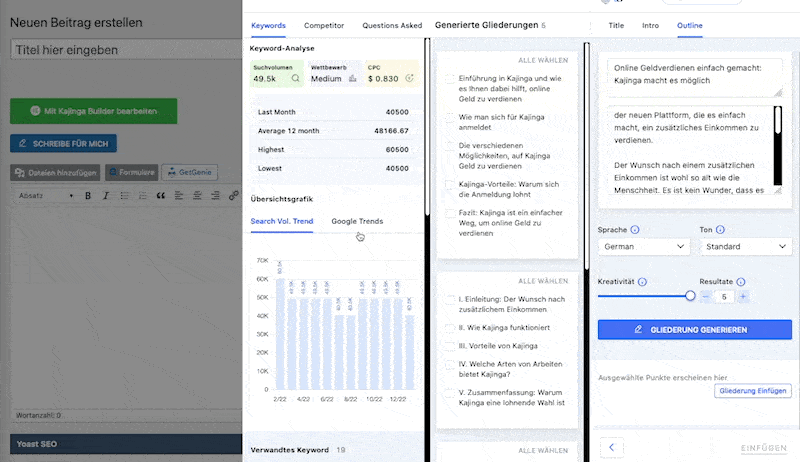
Task: Open the Sprache dropdown showing German
Action: tap(644, 247)
